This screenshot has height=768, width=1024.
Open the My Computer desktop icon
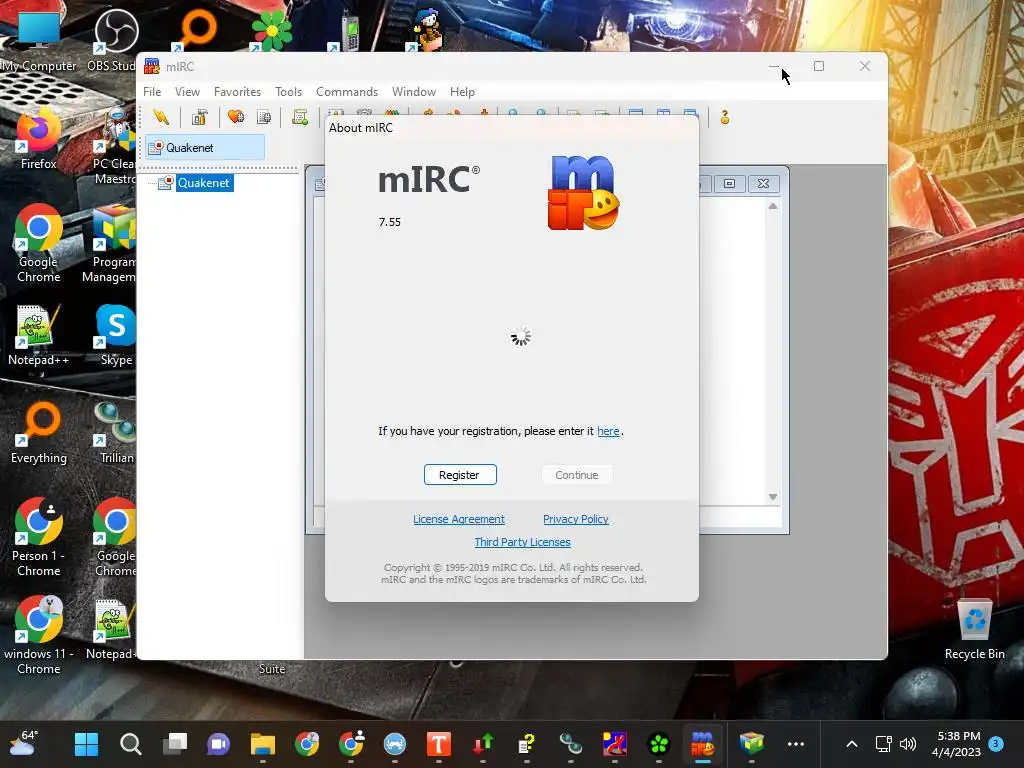click(x=39, y=40)
